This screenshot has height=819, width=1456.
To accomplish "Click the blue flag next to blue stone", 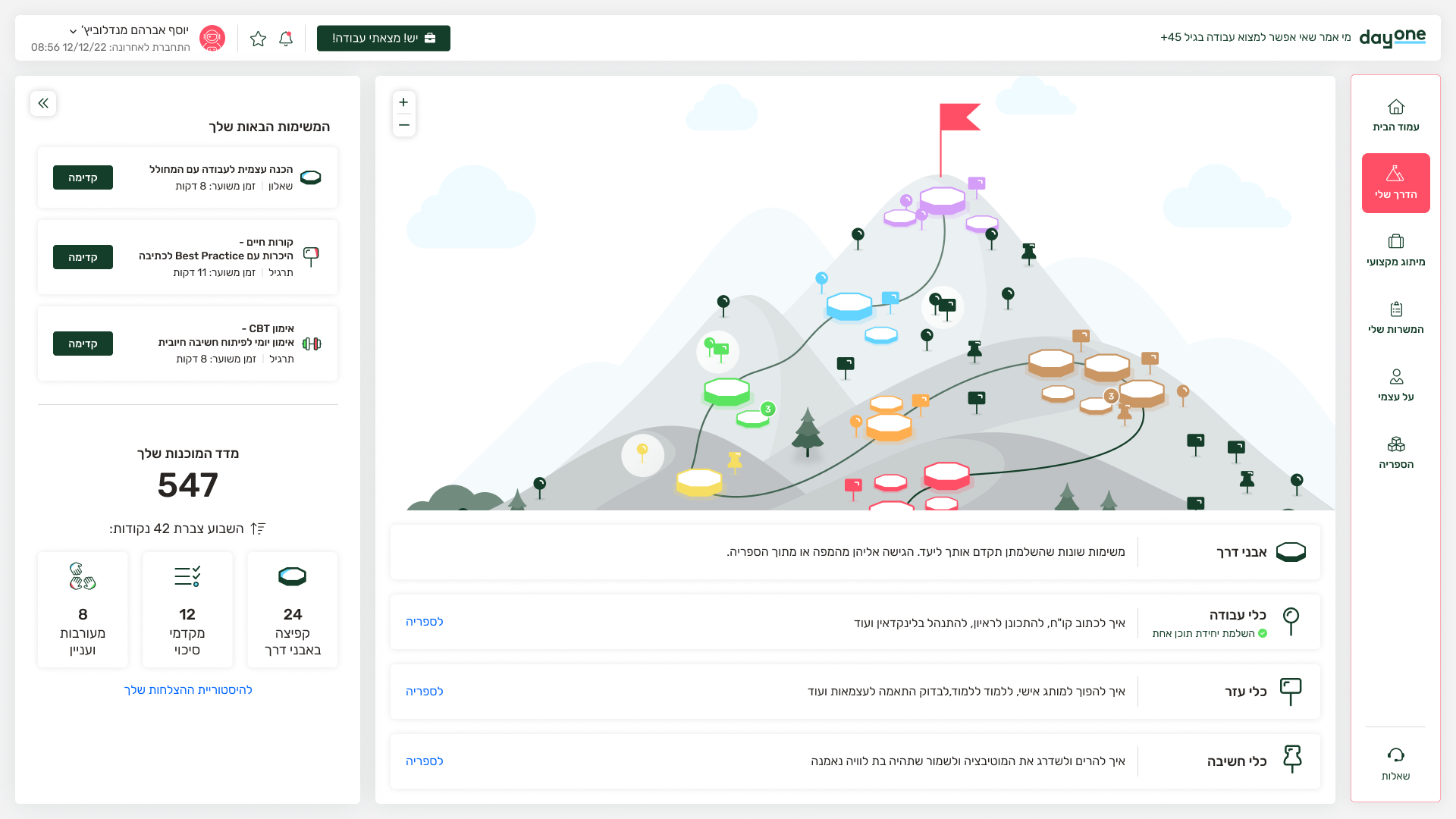I will click(890, 300).
